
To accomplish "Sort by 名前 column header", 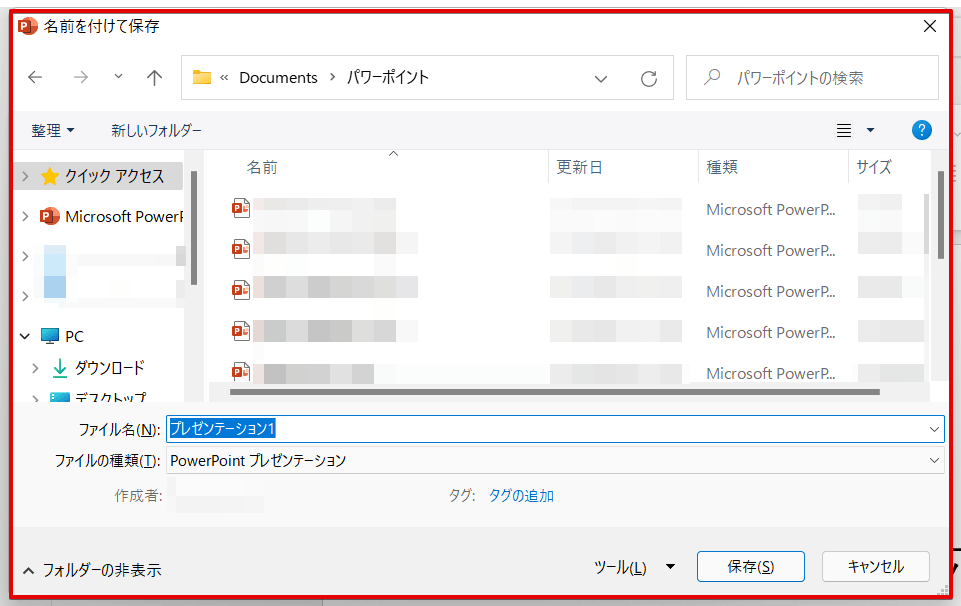I will [x=262, y=167].
